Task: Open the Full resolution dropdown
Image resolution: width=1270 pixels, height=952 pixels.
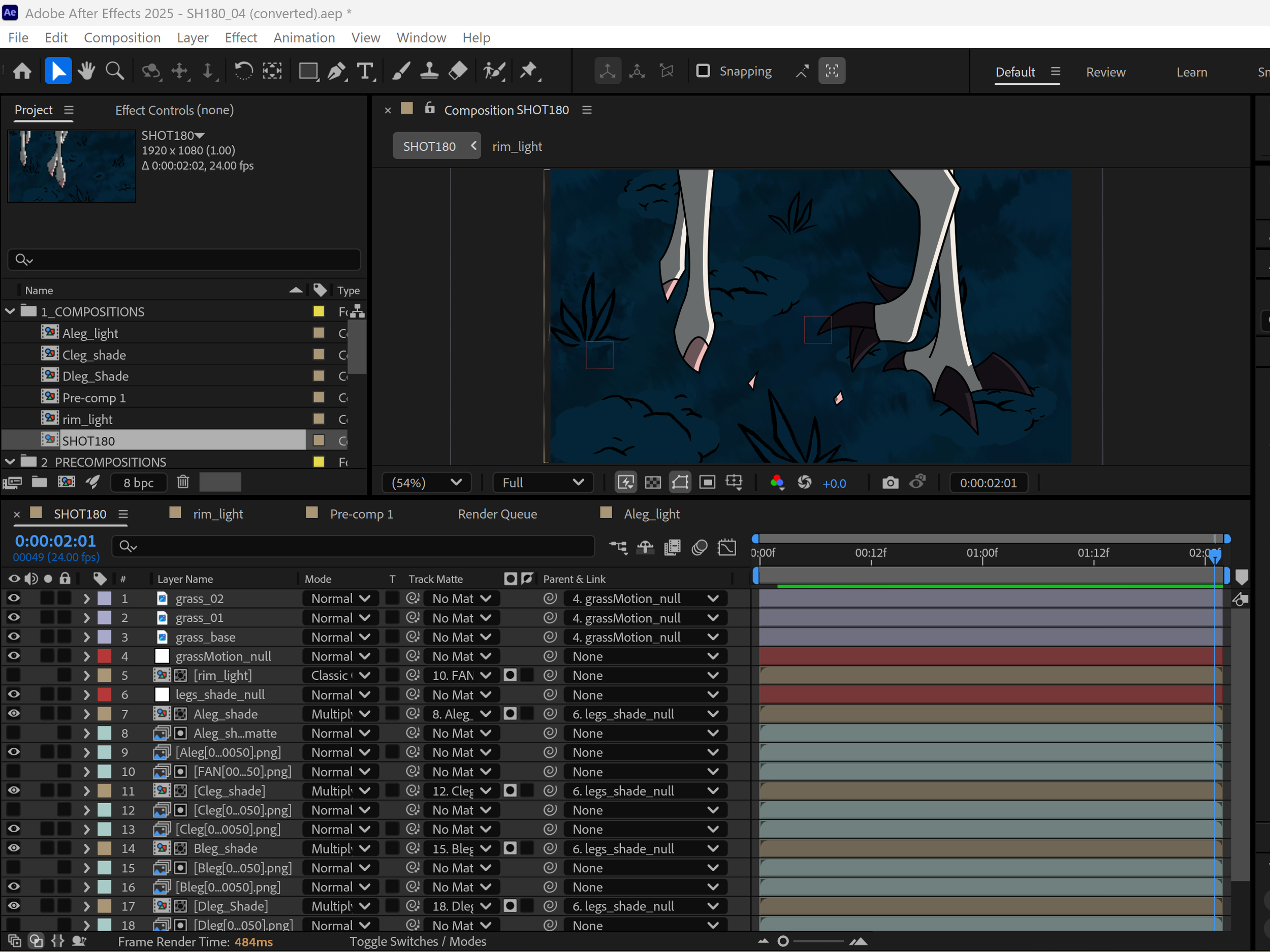Action: click(542, 482)
